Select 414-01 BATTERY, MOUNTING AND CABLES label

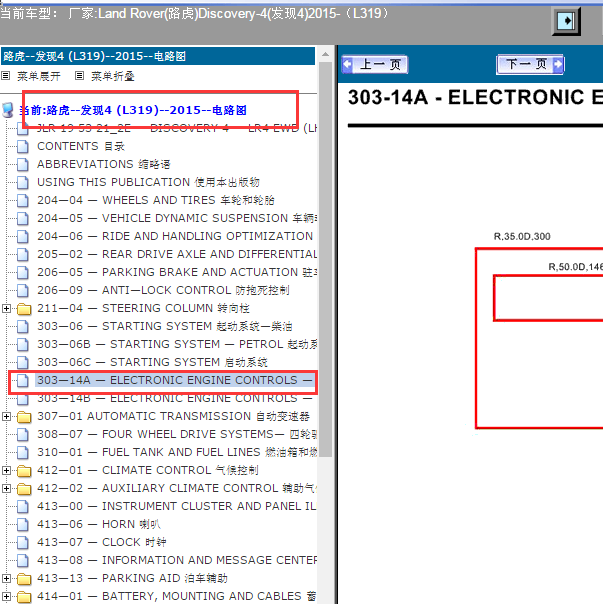coord(177,597)
